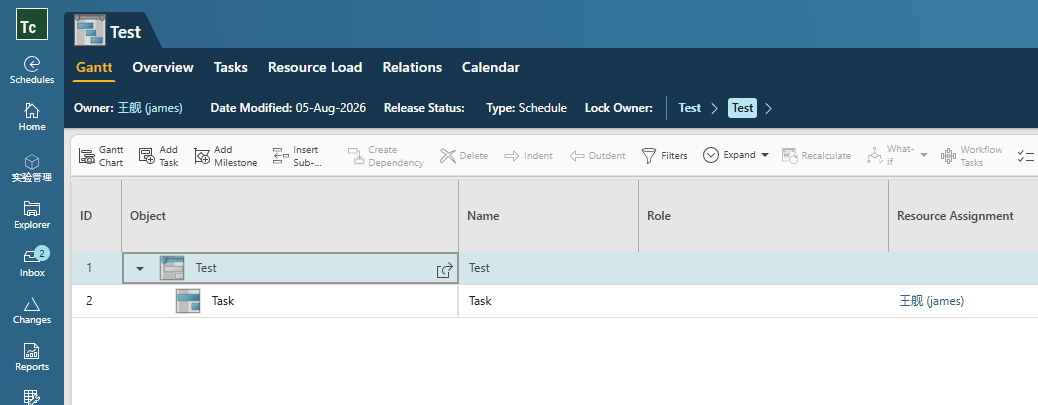Screen dimensions: 1038x405
Task: Click first Test breadcrumb link
Action: 689,108
